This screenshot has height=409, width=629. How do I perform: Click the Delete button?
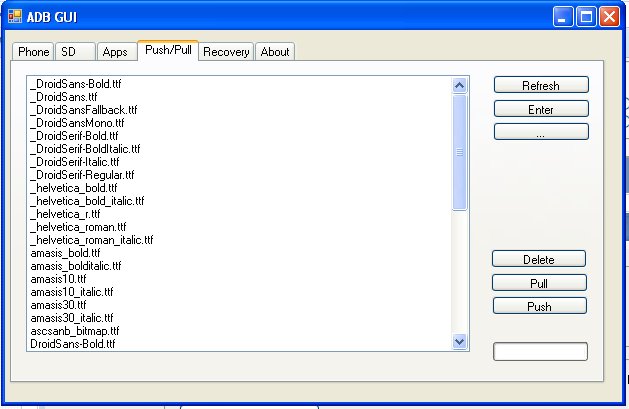coord(539,259)
